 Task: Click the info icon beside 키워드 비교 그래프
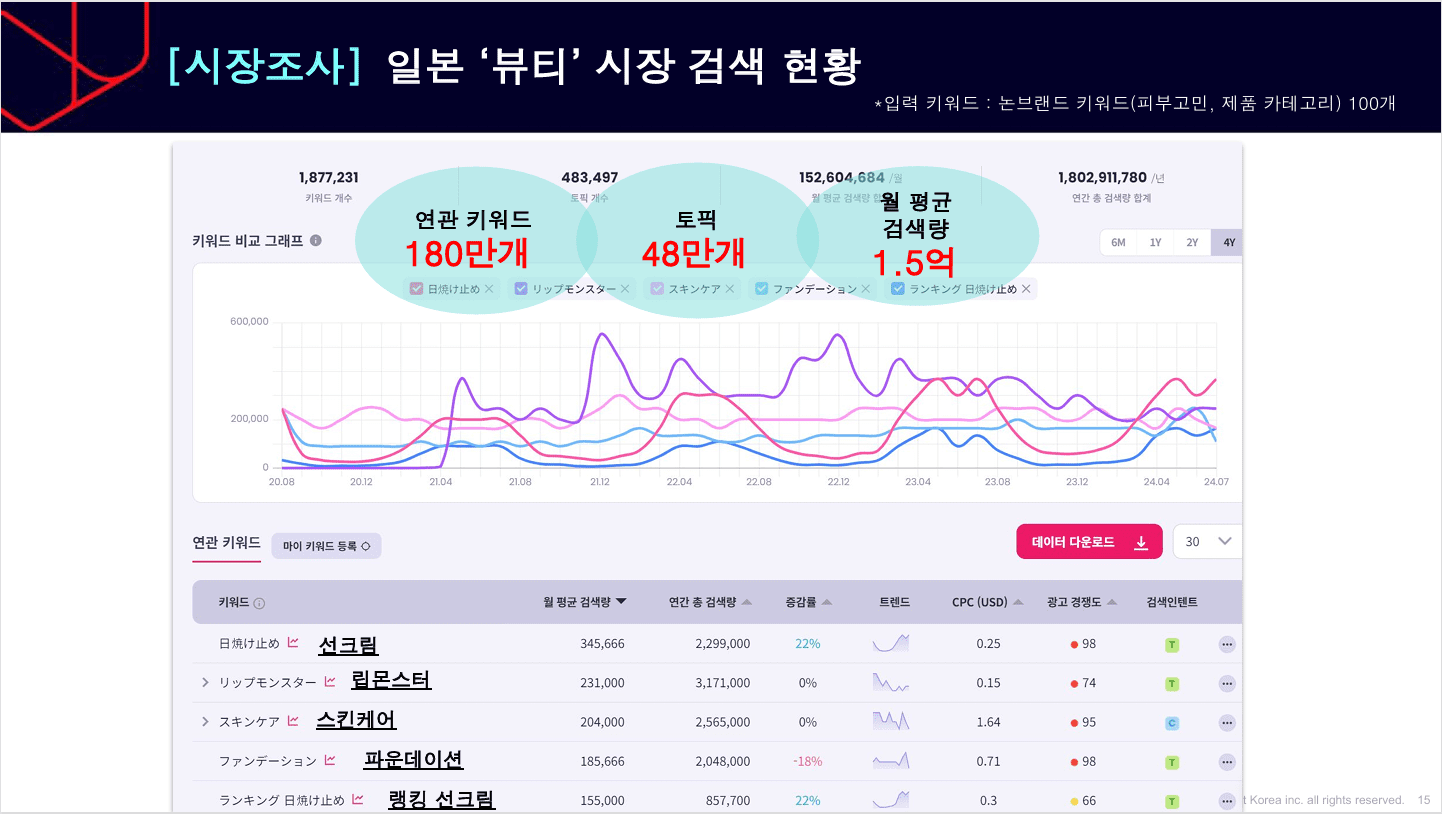click(316, 241)
